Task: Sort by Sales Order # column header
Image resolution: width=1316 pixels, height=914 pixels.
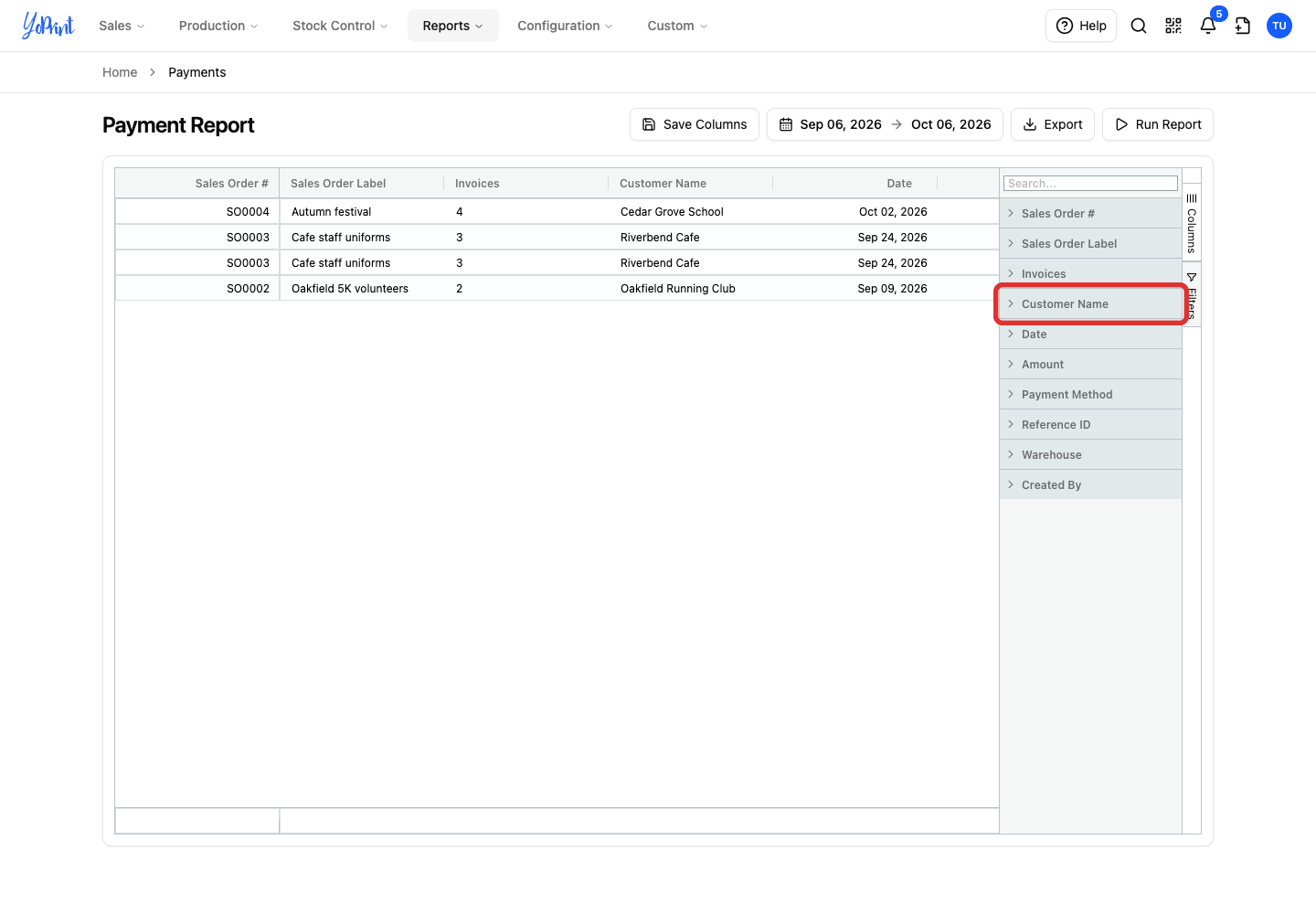Action: click(197, 183)
